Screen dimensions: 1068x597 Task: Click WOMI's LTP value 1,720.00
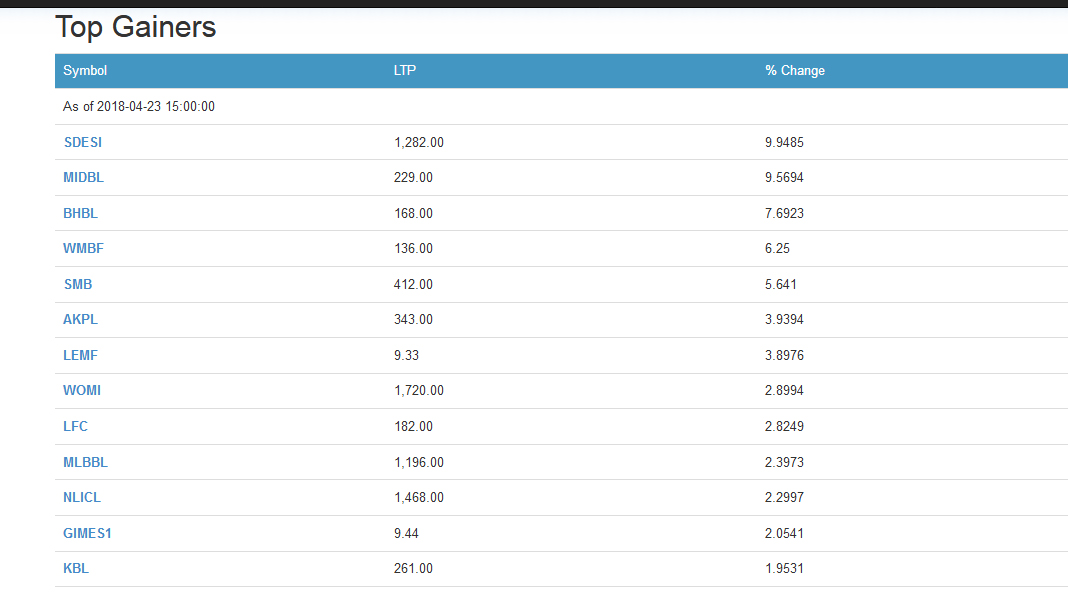point(419,391)
